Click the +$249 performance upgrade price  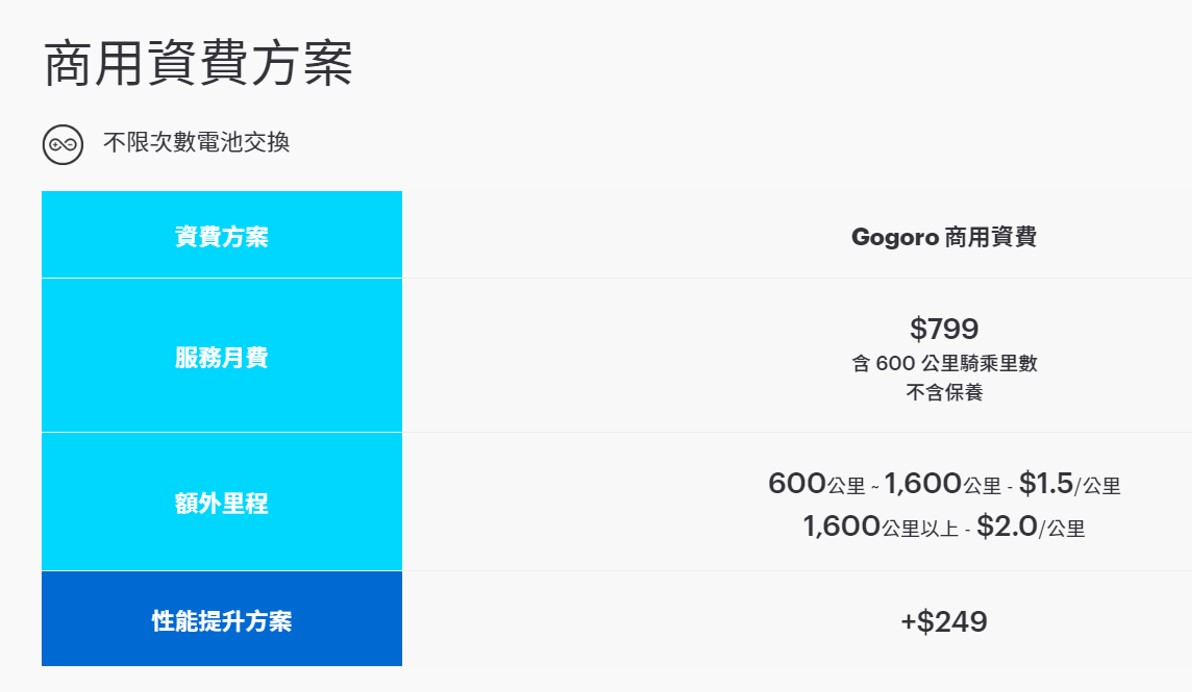pos(944,622)
